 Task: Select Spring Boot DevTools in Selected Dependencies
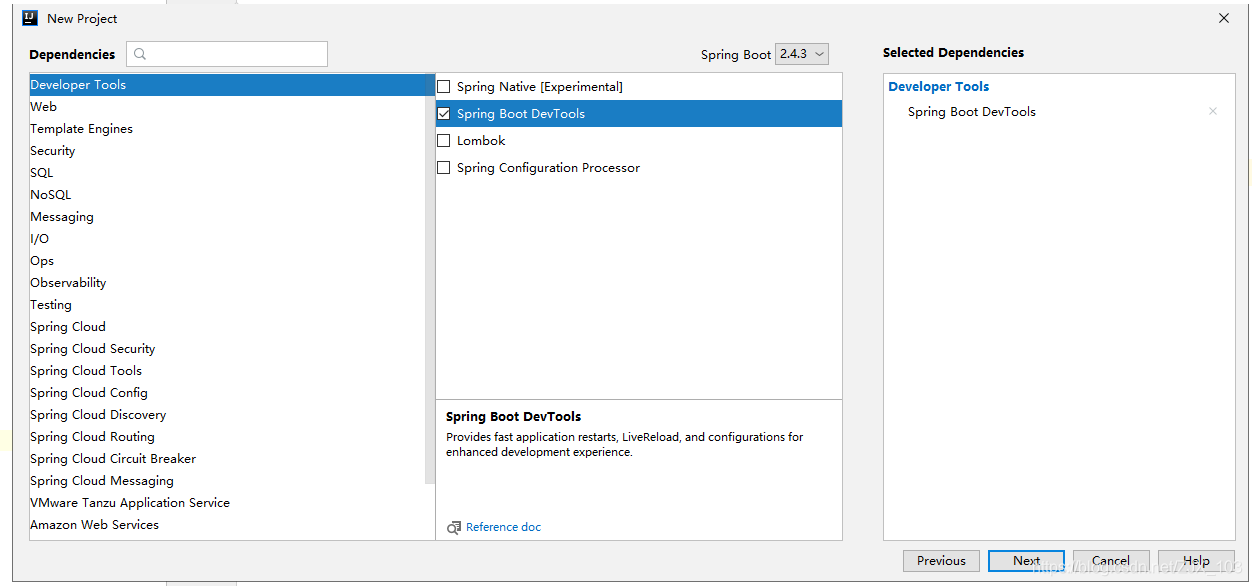point(972,112)
